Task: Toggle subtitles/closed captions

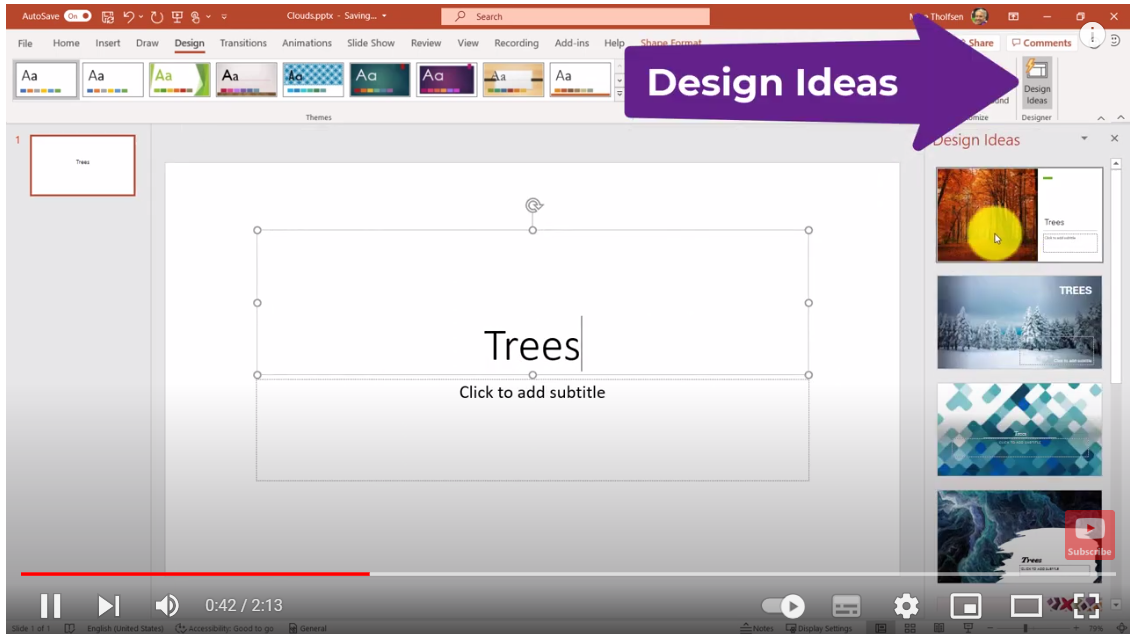Action: tap(846, 606)
